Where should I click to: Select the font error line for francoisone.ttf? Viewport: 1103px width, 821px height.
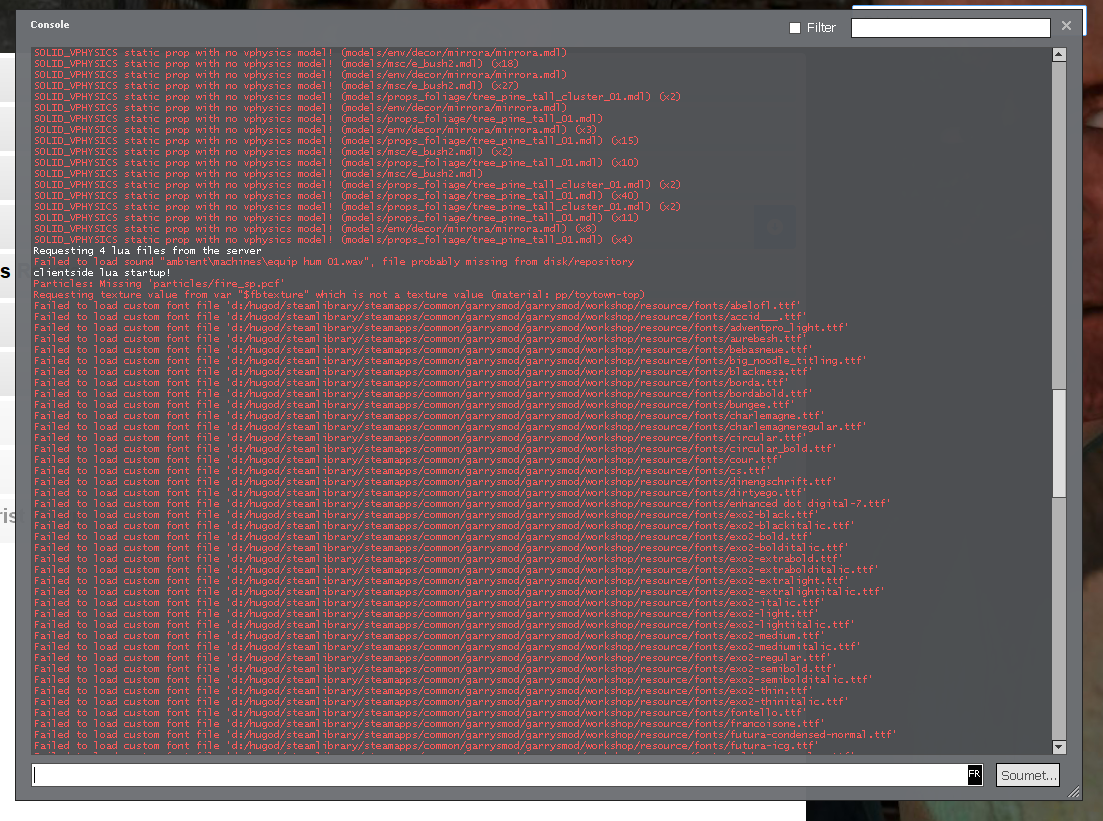(429, 723)
